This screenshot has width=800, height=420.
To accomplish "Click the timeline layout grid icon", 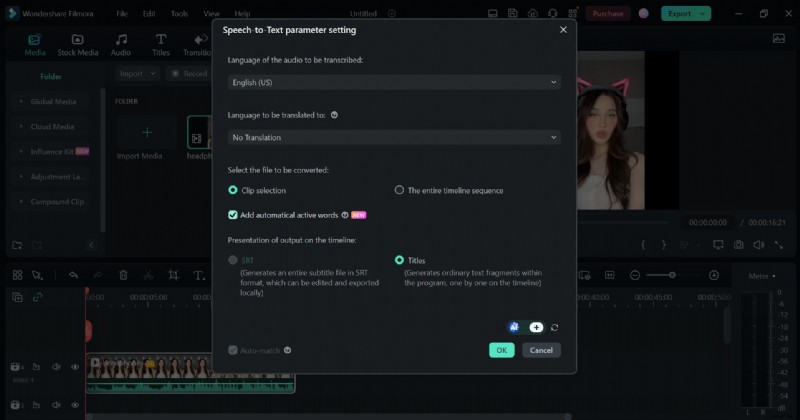I will click(17, 276).
